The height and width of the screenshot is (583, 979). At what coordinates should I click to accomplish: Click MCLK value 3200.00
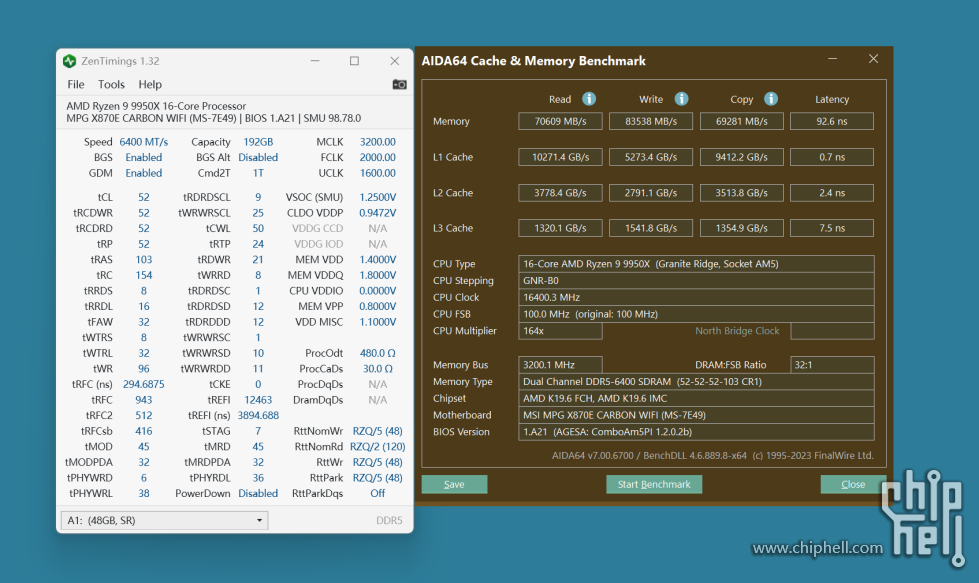click(377, 142)
